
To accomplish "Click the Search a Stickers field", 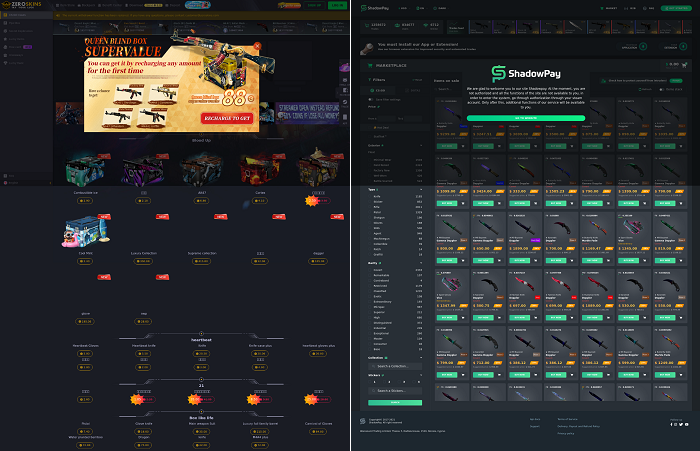I will 395,390.
